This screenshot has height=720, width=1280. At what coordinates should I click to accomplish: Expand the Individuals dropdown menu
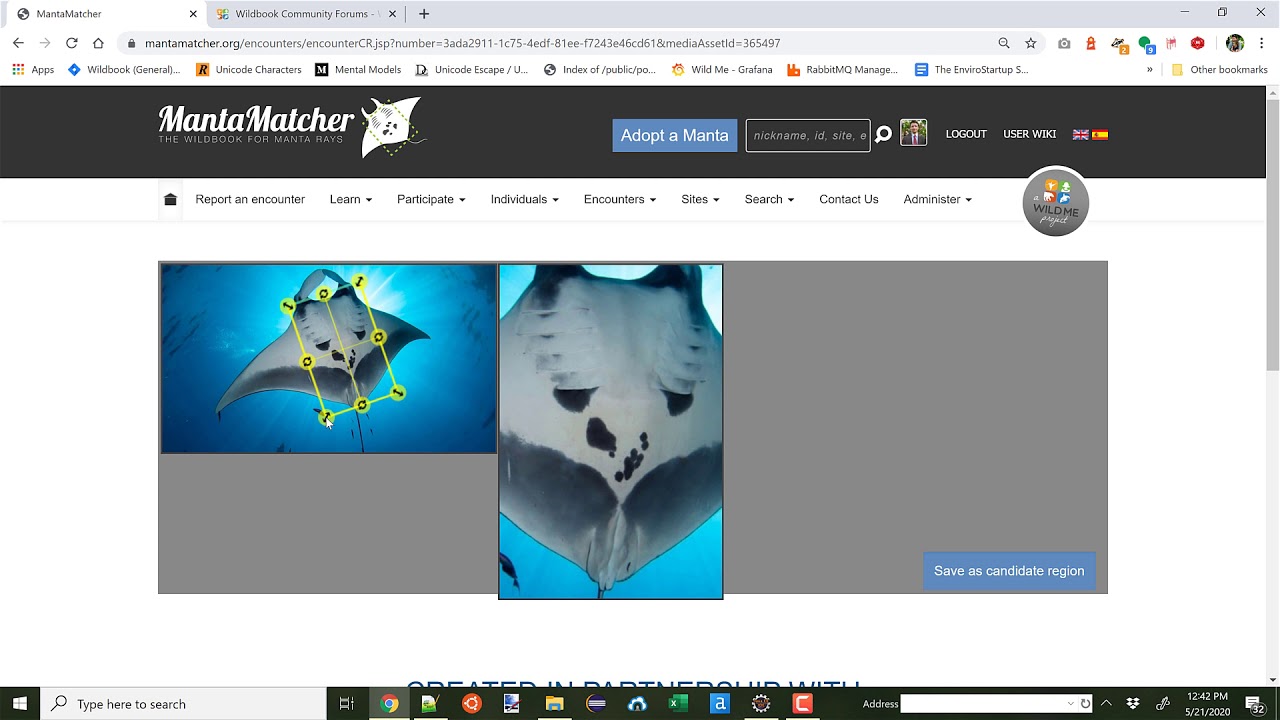point(525,199)
